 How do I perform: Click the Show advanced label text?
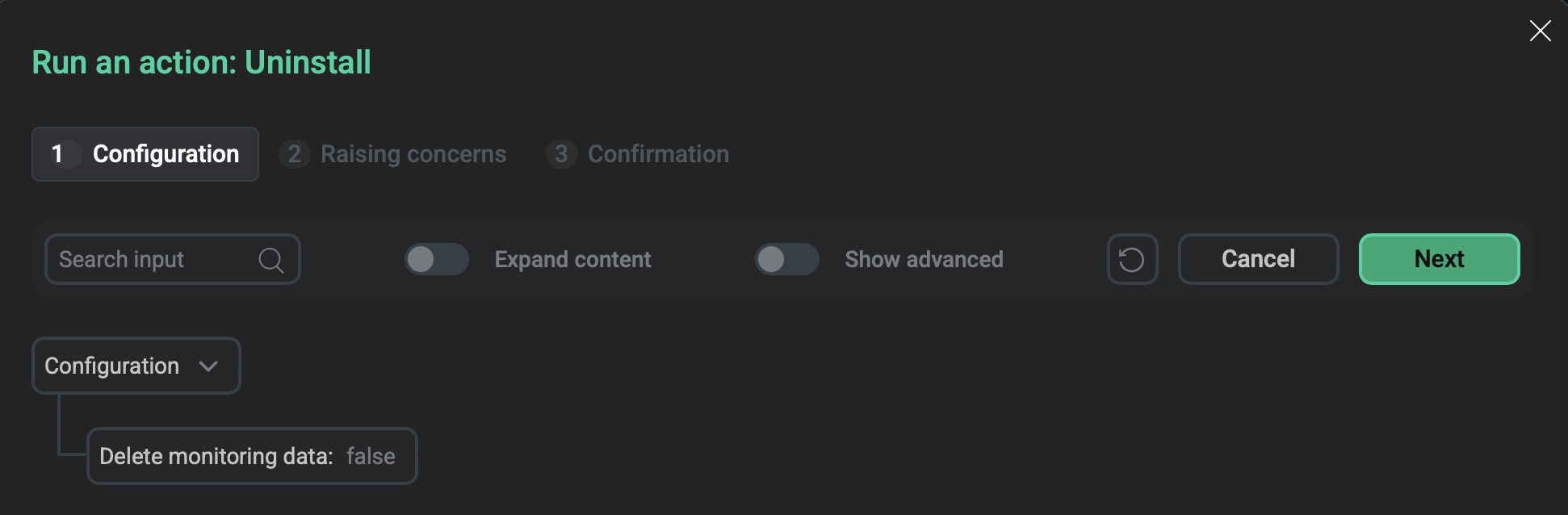click(x=924, y=259)
